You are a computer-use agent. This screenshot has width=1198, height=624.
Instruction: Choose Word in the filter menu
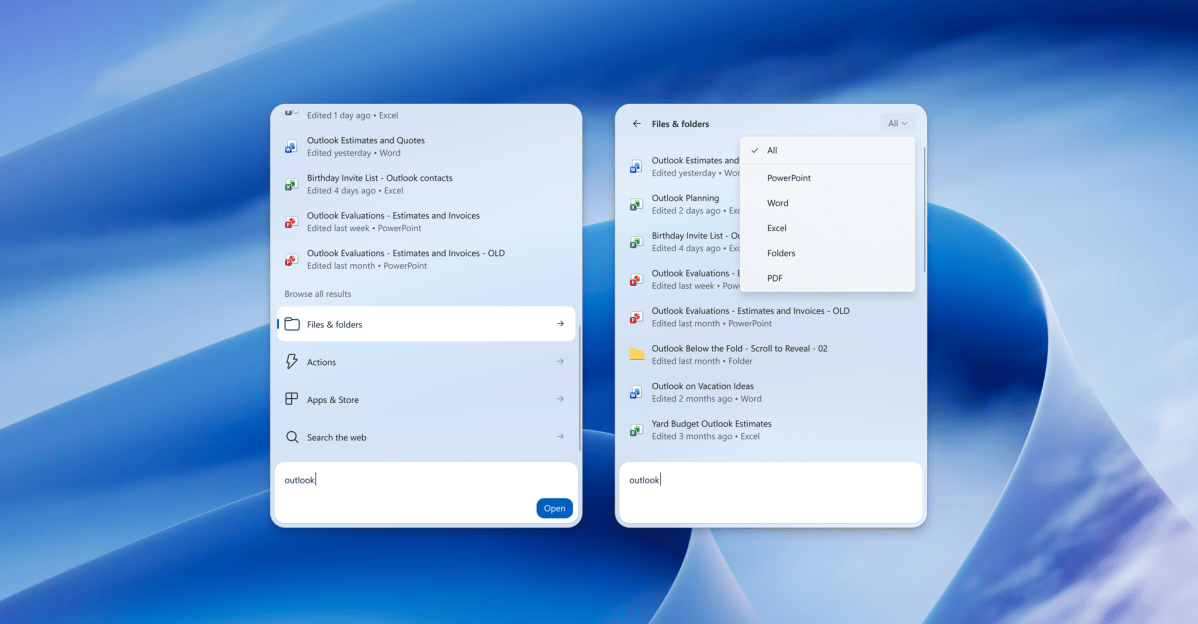(827, 203)
